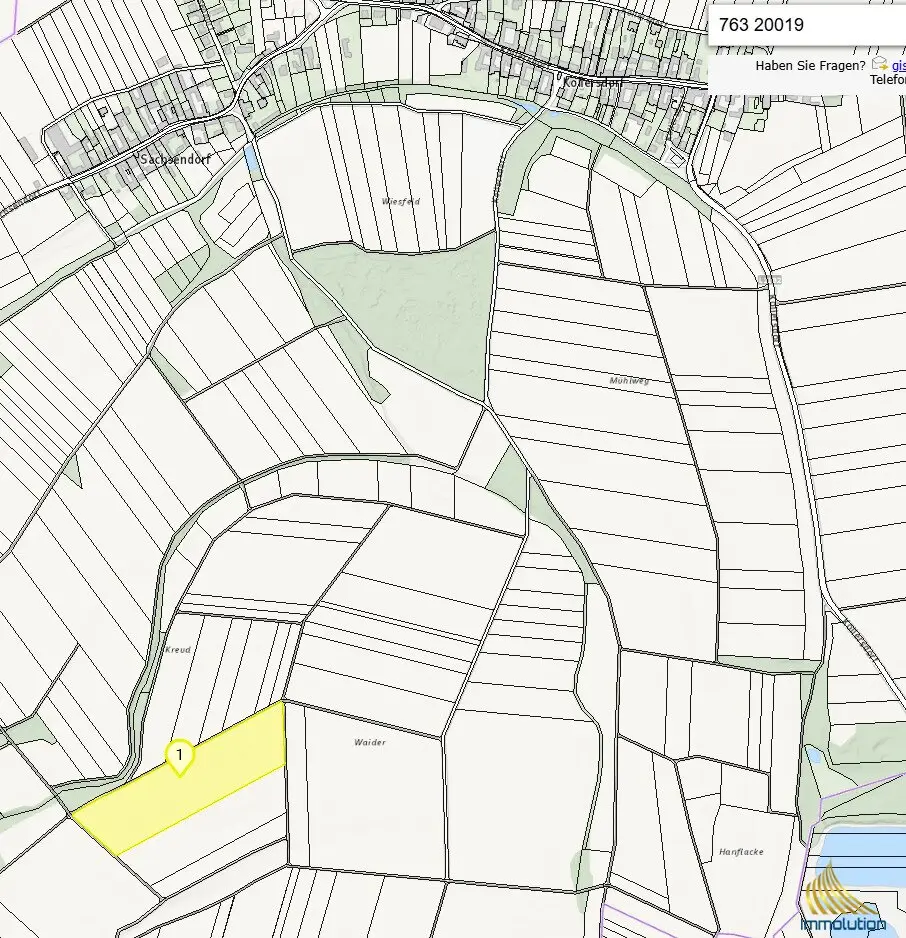Click the "Kreud" field name label

[178, 649]
